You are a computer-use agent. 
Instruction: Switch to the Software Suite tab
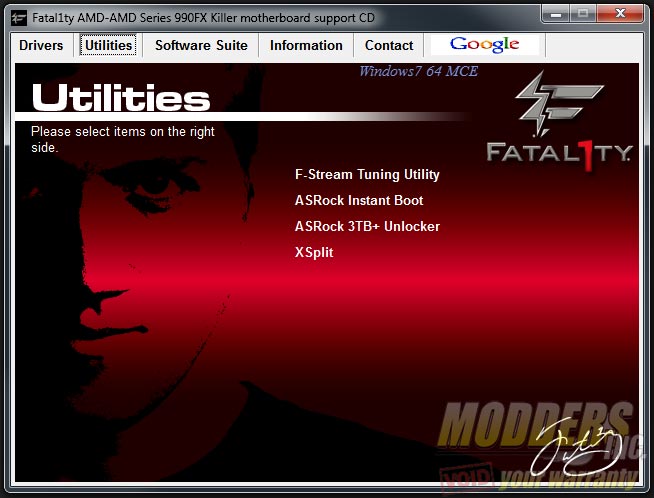coord(201,45)
